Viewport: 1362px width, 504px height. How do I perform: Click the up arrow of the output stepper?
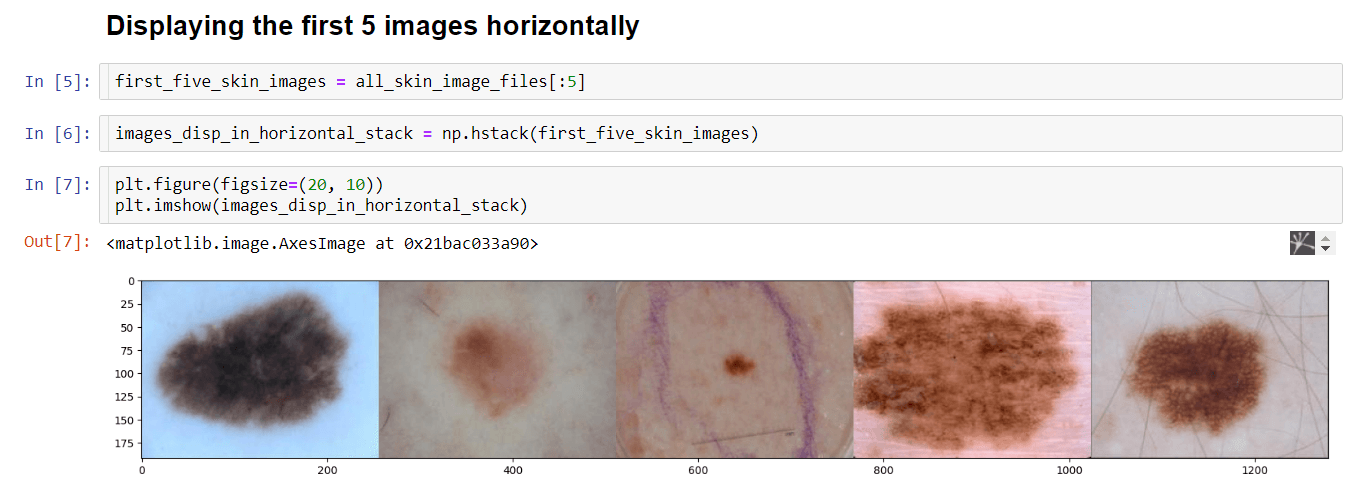(1326, 238)
